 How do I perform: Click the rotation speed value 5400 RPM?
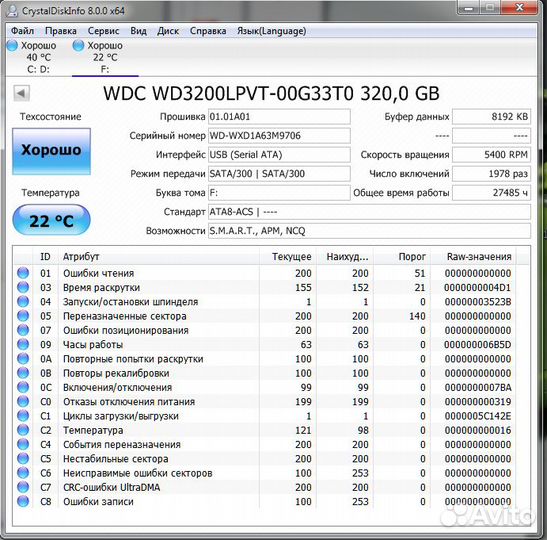pyautogui.click(x=491, y=155)
